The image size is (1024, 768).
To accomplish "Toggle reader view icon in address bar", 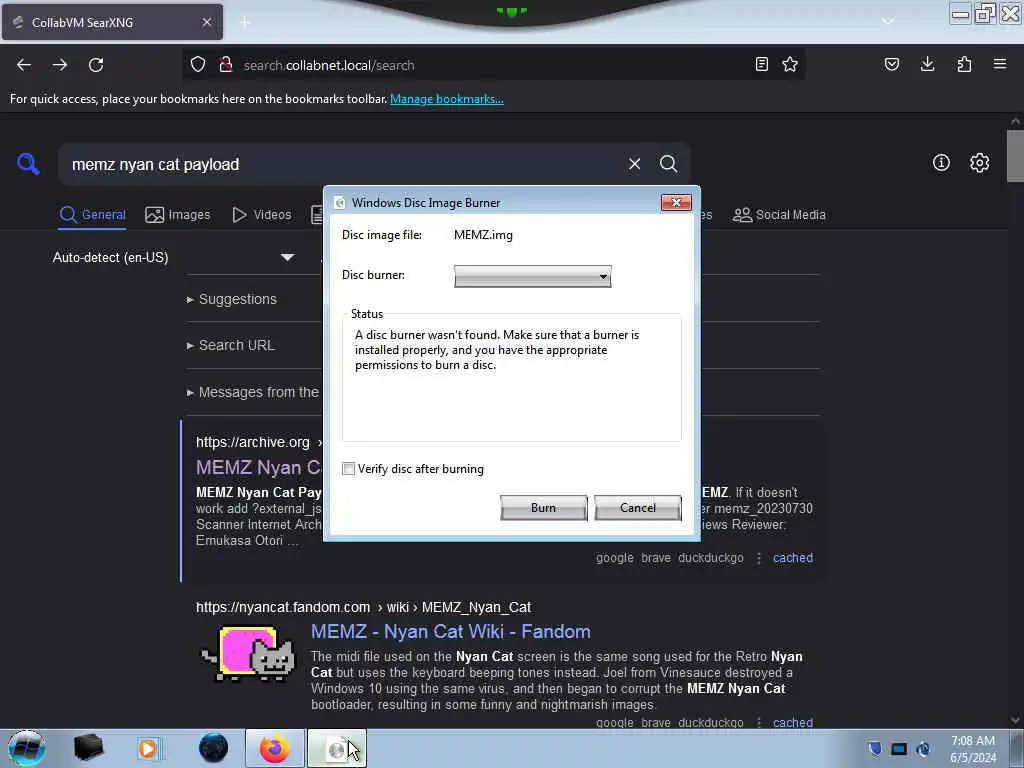I will click(x=761, y=64).
